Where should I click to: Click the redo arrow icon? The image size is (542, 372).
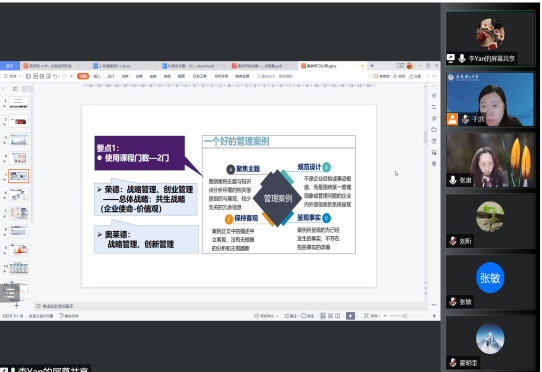(x=64, y=76)
